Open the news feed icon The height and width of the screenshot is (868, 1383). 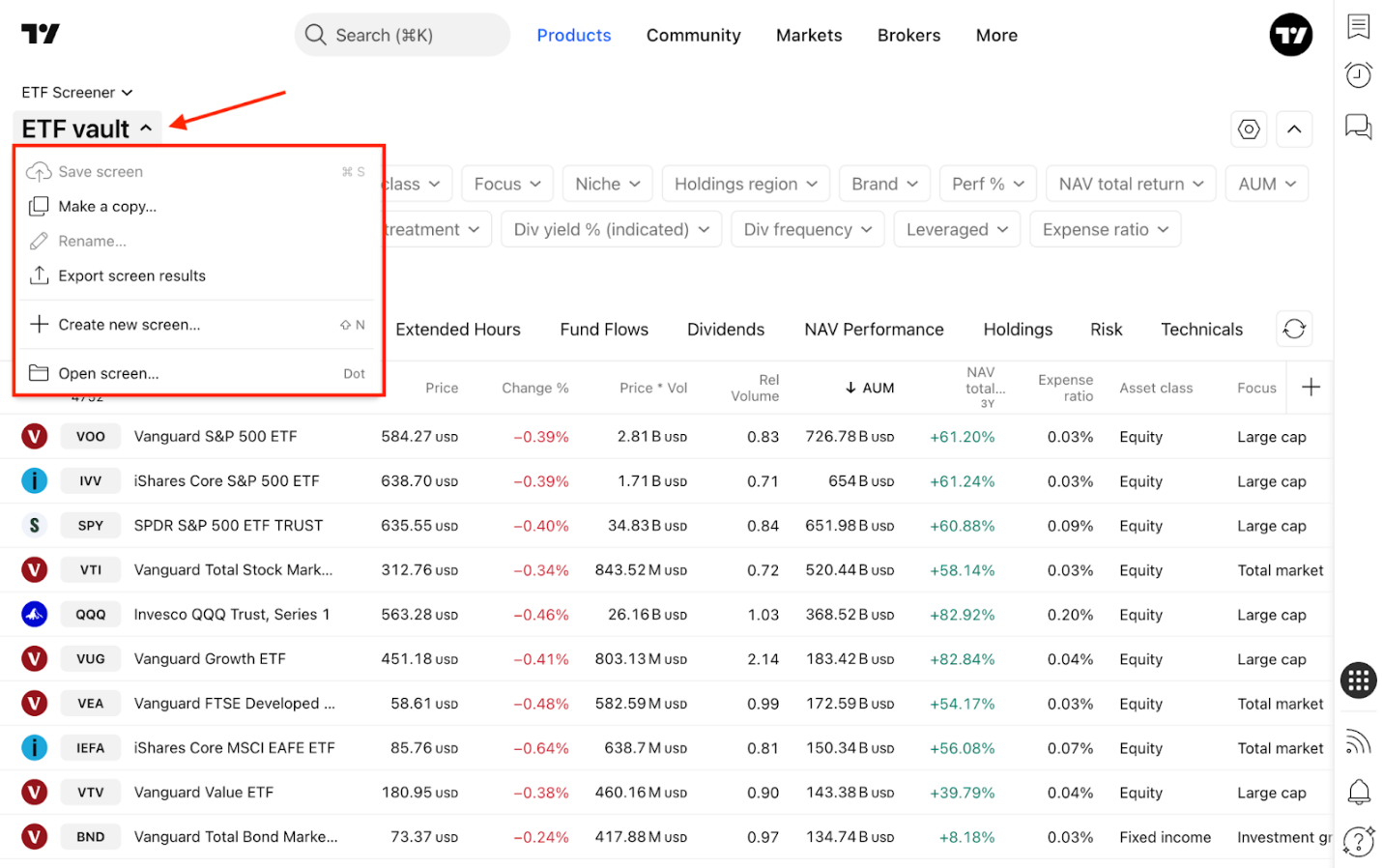(x=1358, y=741)
